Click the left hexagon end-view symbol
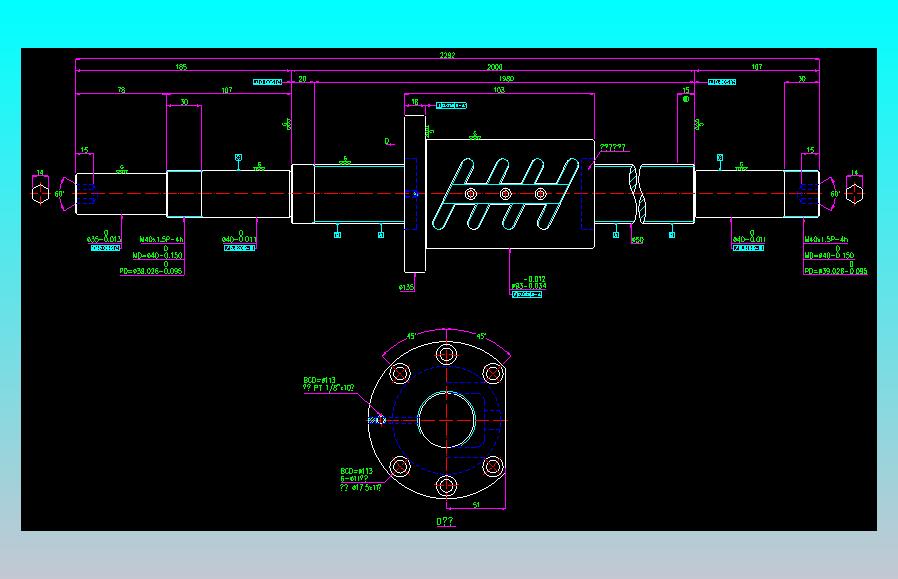The height and width of the screenshot is (579, 898). [40, 194]
